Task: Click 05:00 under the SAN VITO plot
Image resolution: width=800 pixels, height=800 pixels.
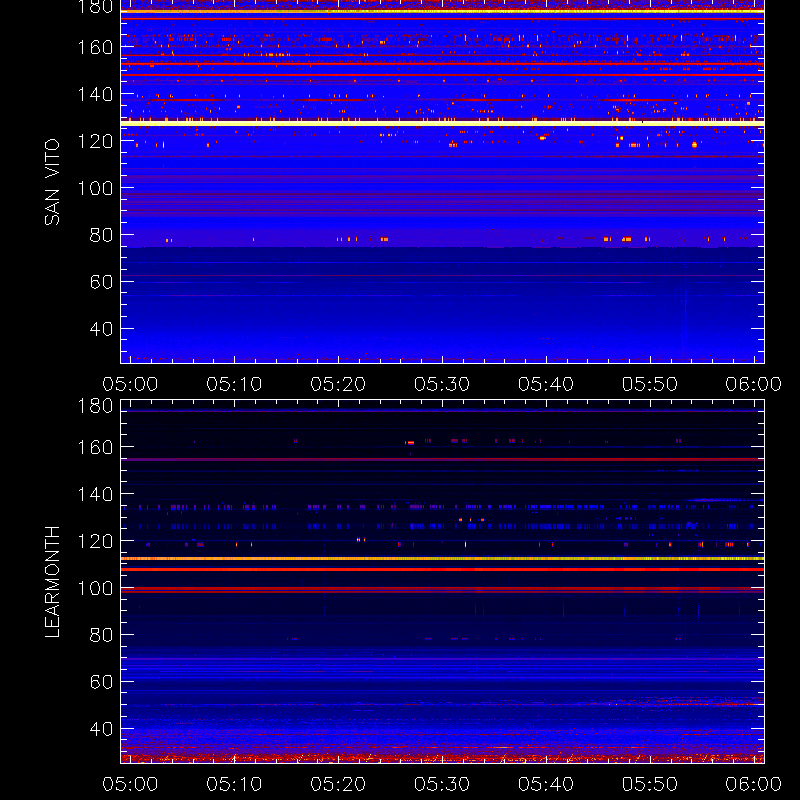Action: click(130, 384)
